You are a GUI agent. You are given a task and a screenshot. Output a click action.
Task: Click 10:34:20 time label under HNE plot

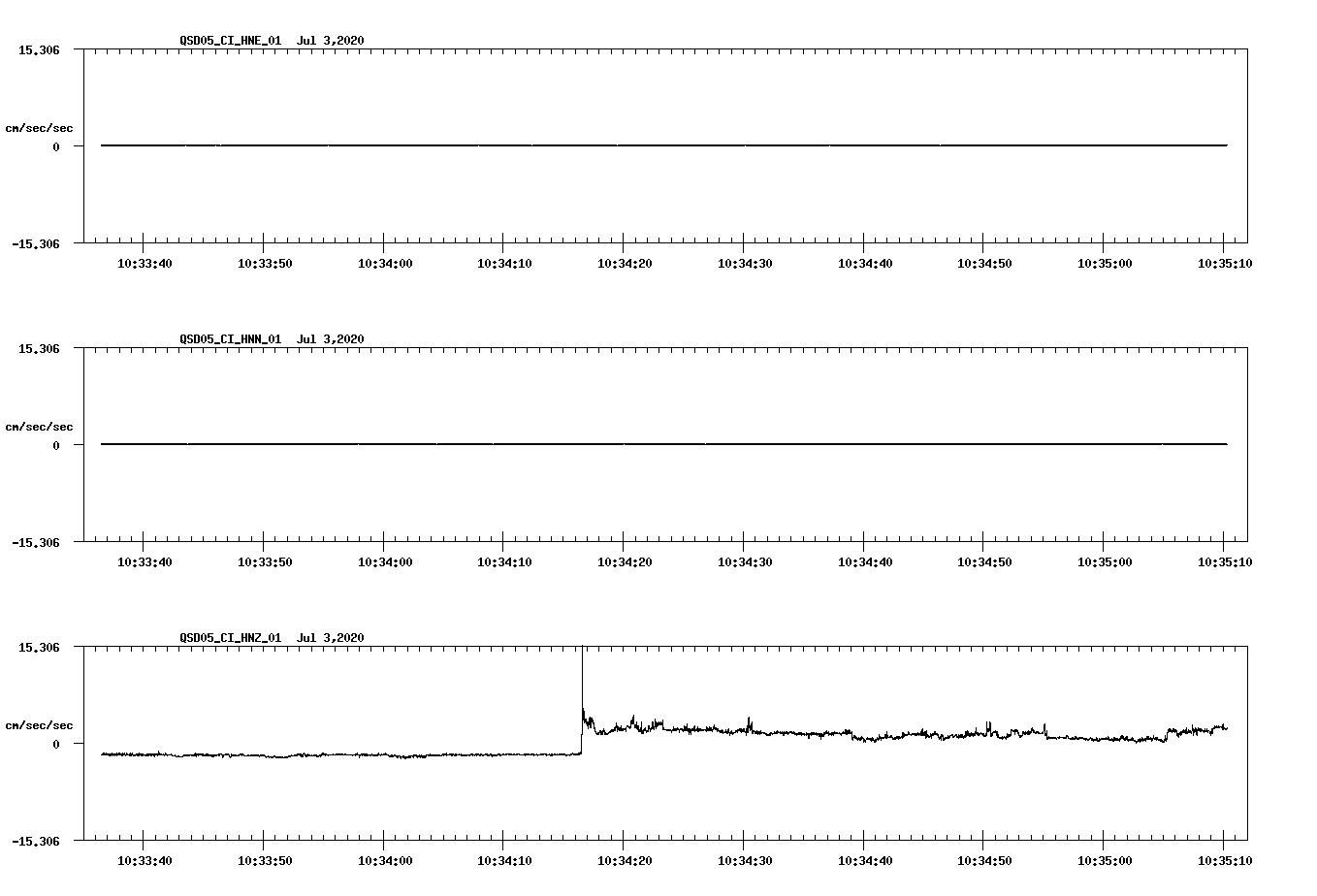pos(624,264)
